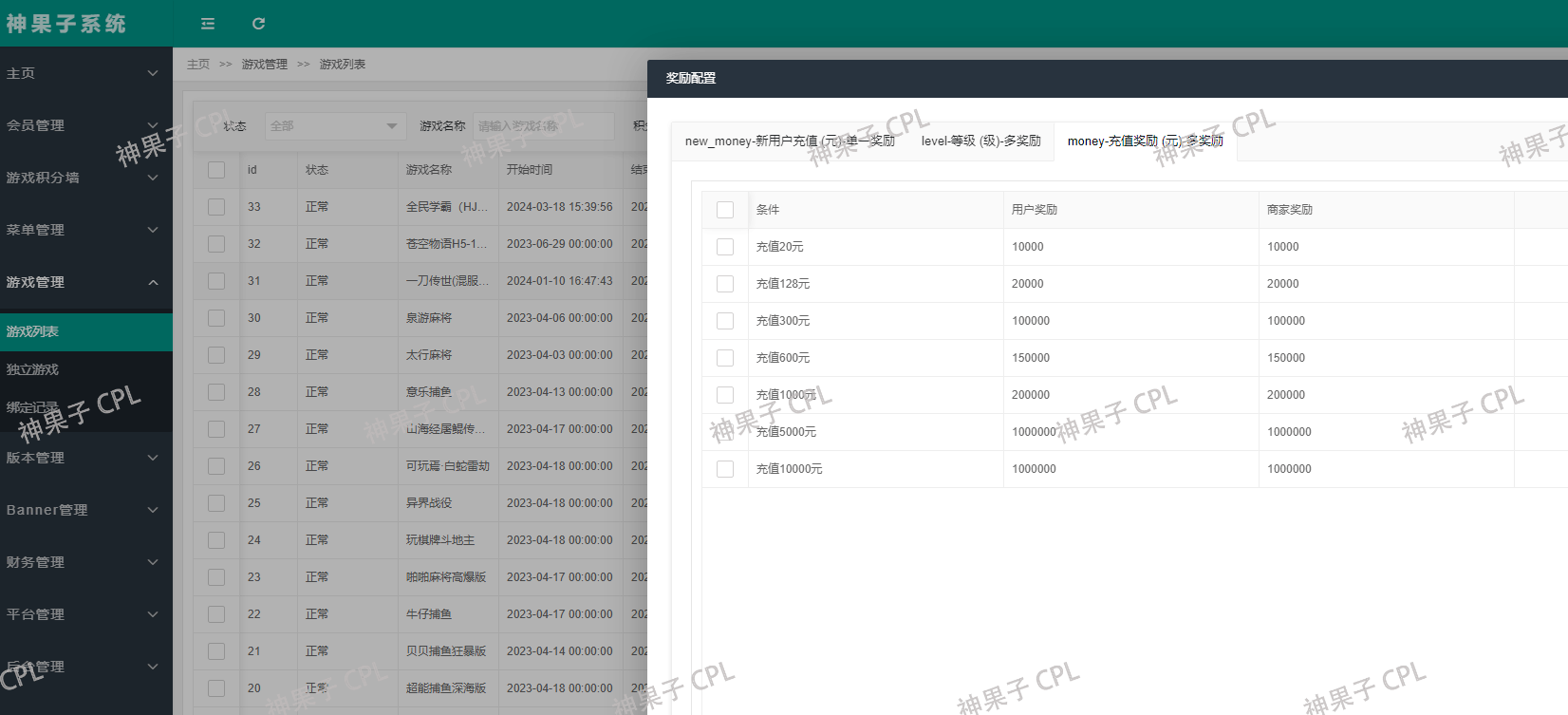Open 游戏列表 in the sidebar
Viewport: 1568px width, 715px height.
[86, 331]
